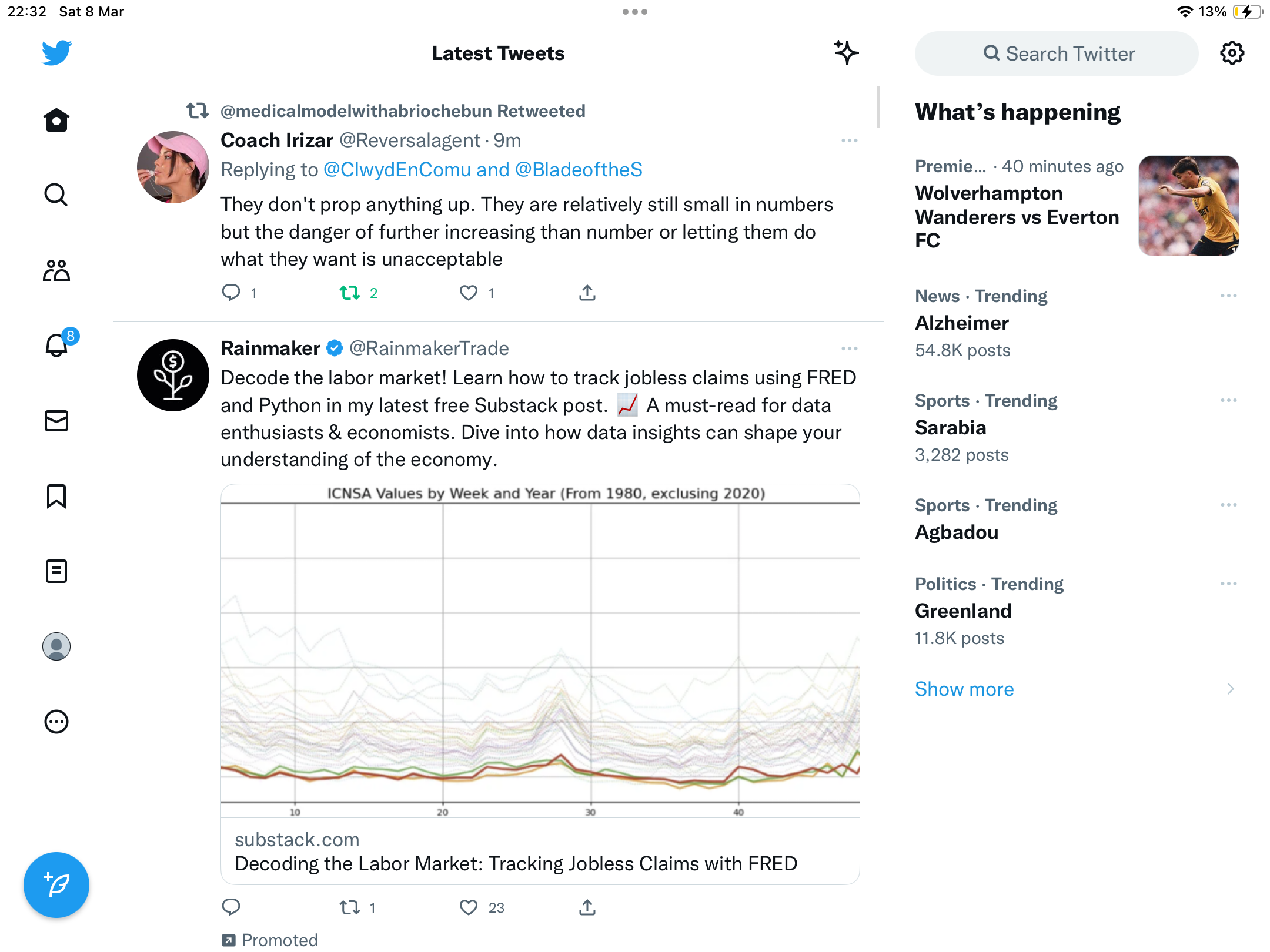The height and width of the screenshot is (952, 1270).
Task: Compose a new tweet with the feather button
Action: click(56, 885)
